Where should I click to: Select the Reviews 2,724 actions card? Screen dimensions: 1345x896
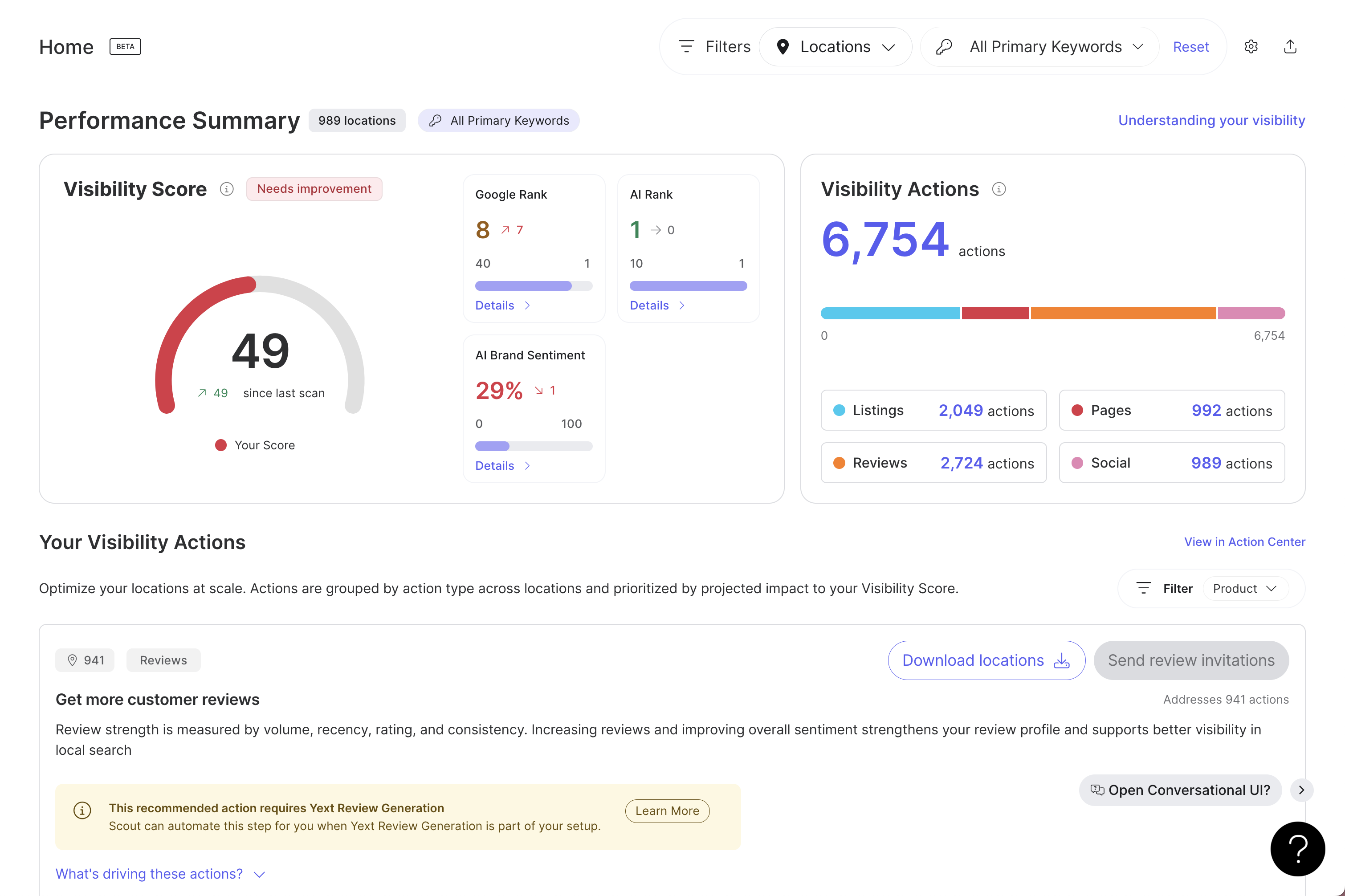coord(933,463)
